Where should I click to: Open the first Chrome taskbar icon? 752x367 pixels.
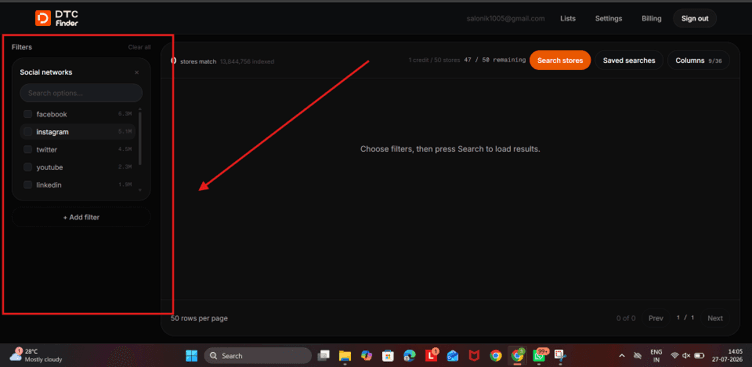click(495, 355)
